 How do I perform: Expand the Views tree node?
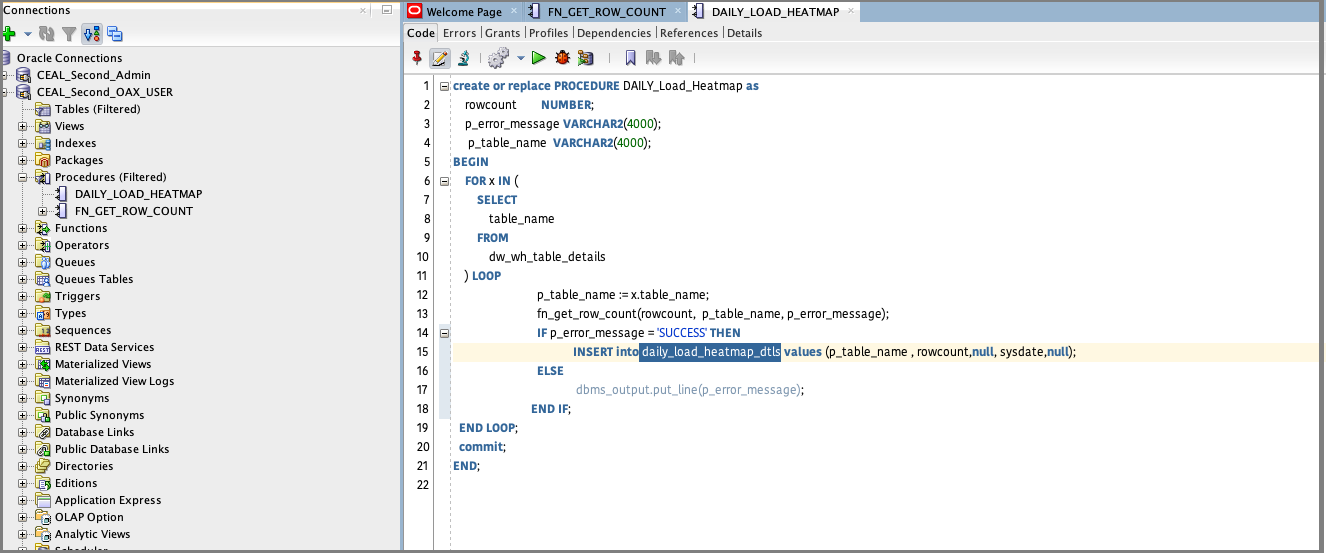click(23, 127)
